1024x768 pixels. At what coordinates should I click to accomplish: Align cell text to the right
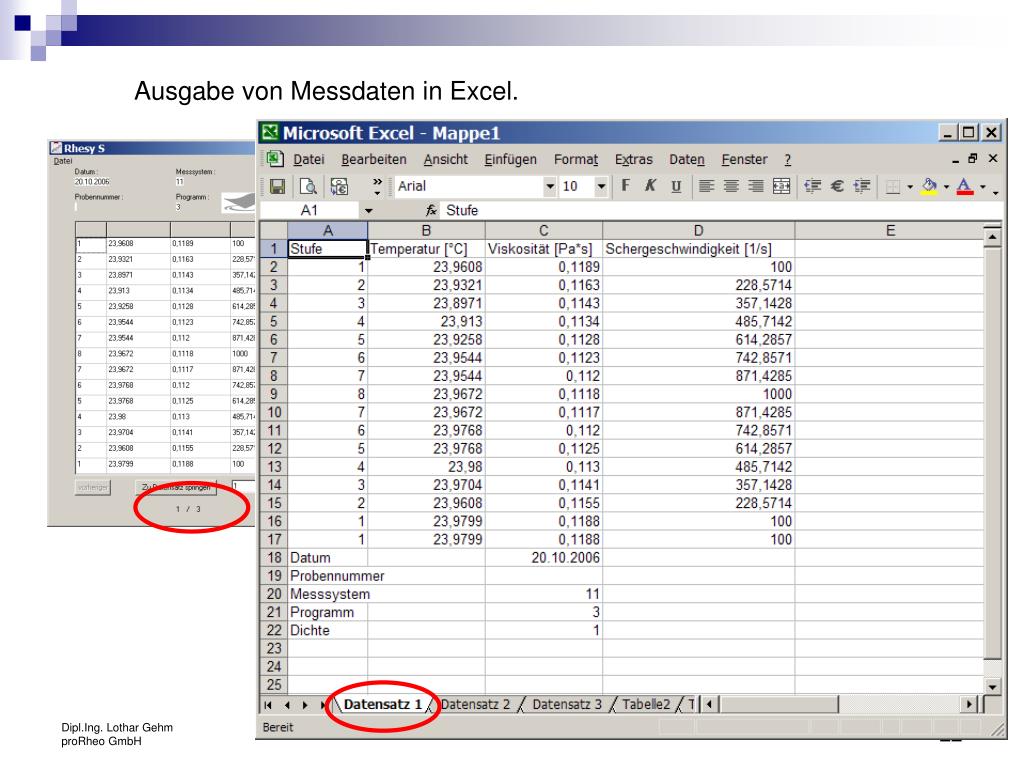pos(756,186)
